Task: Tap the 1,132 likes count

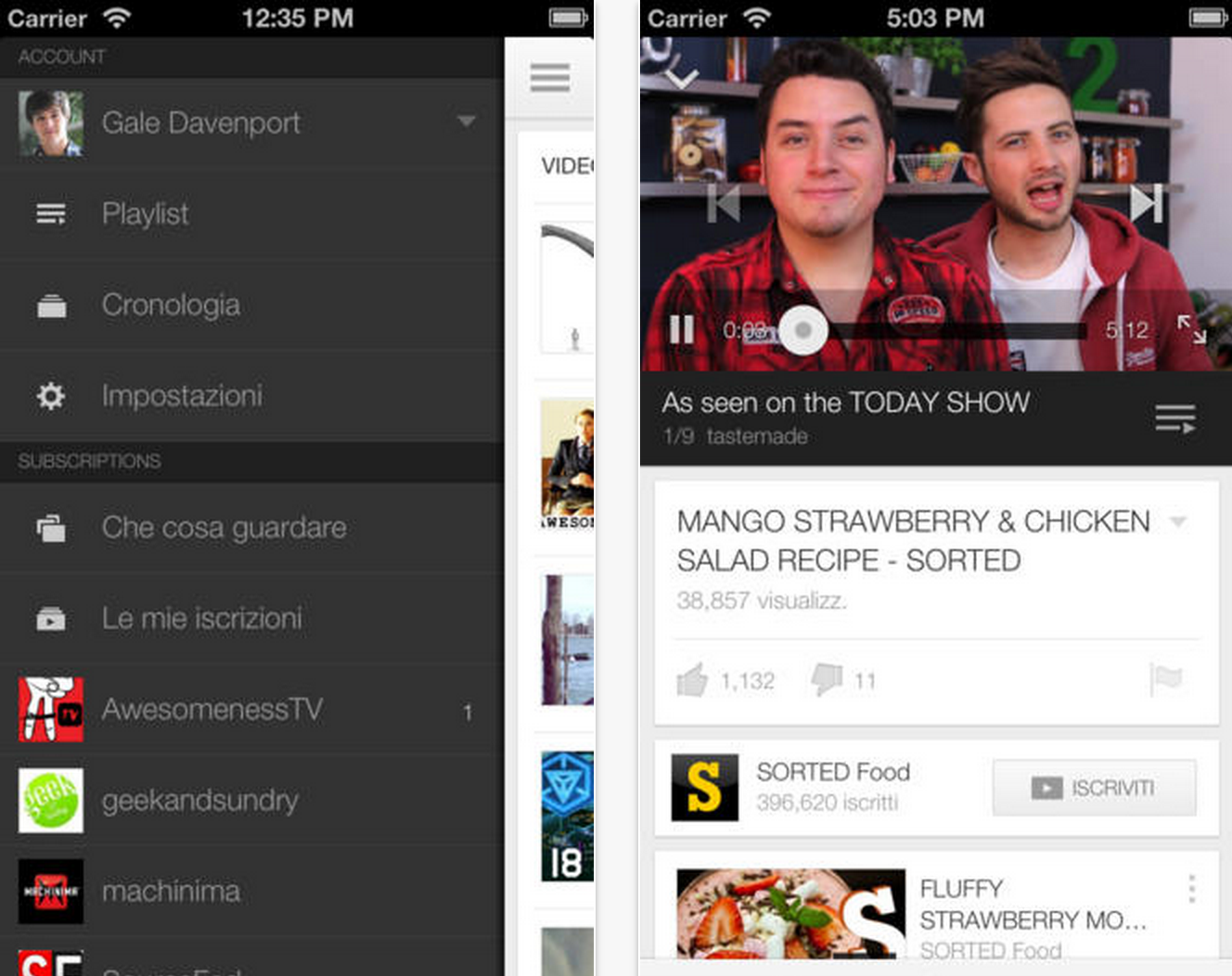Action: click(748, 681)
